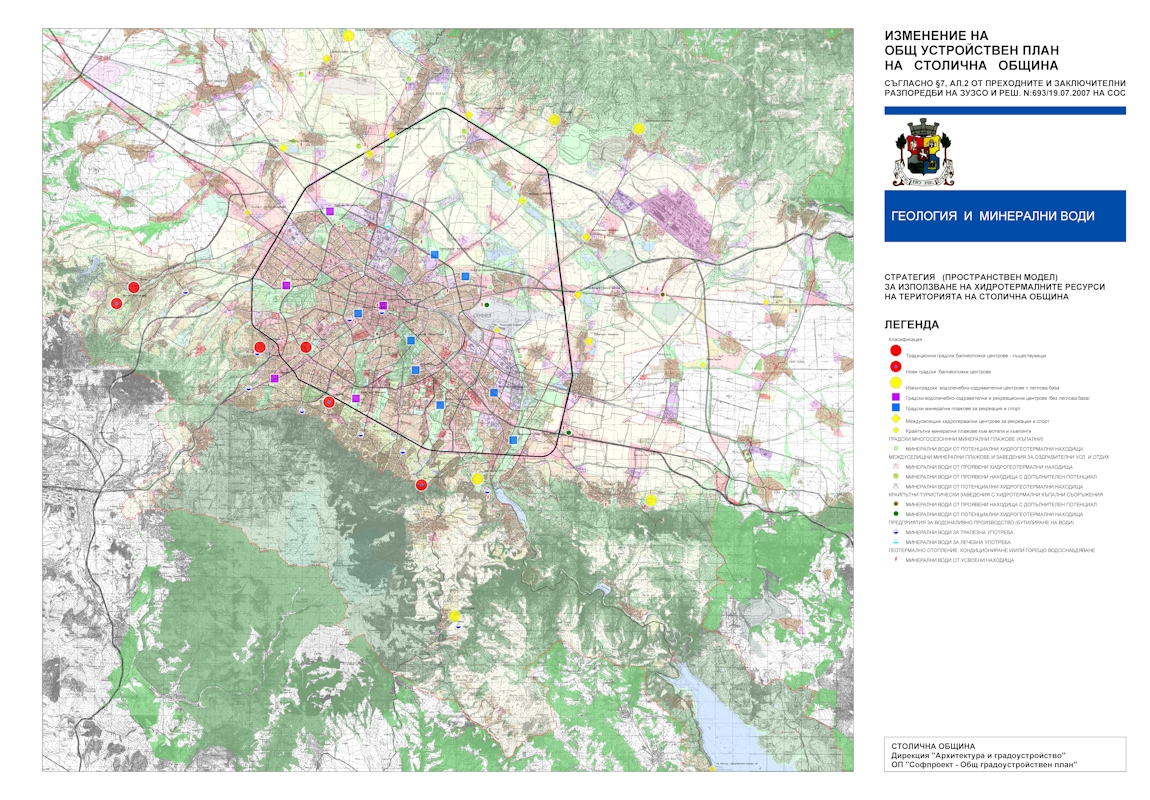Click the blue half-circle symbol for table water

[x=896, y=532]
